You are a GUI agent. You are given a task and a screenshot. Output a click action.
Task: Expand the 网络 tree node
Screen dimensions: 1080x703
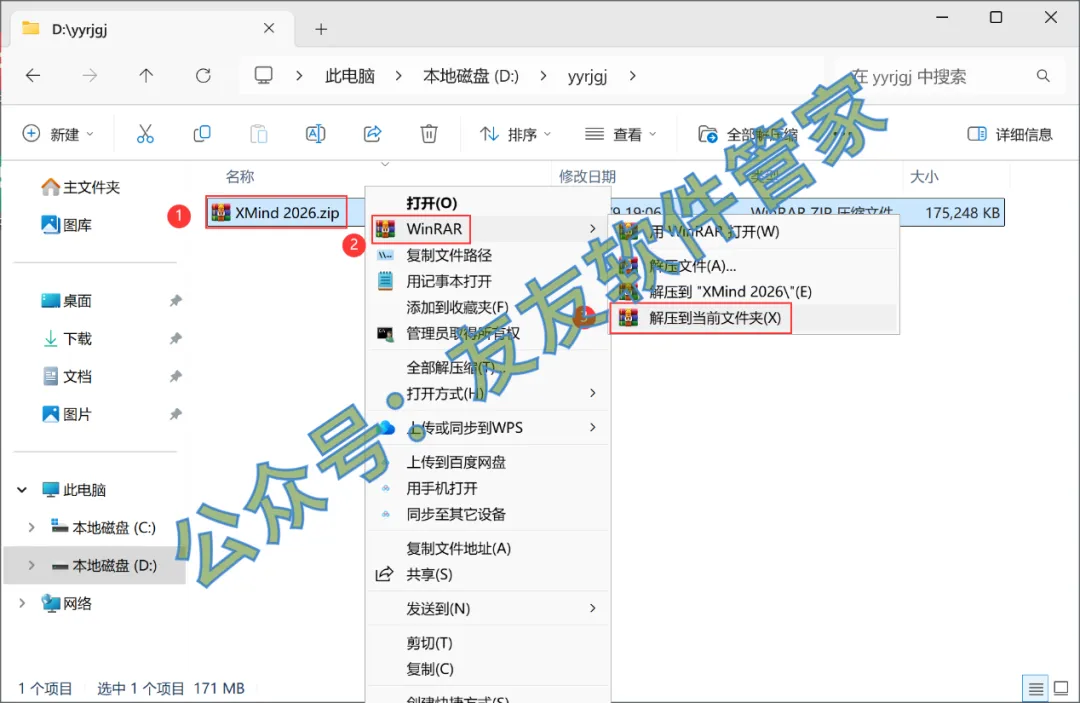(x=22, y=604)
